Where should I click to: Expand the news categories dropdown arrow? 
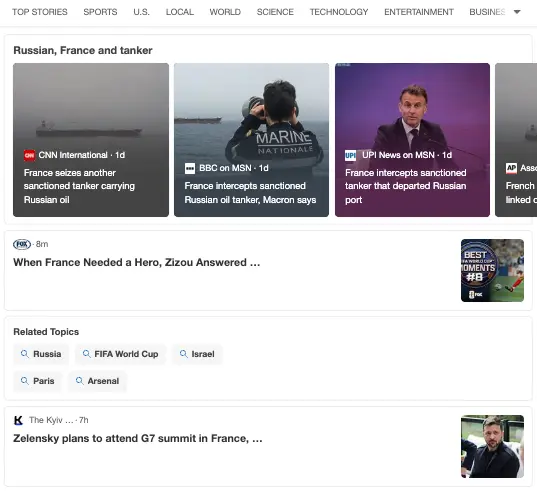tap(517, 12)
